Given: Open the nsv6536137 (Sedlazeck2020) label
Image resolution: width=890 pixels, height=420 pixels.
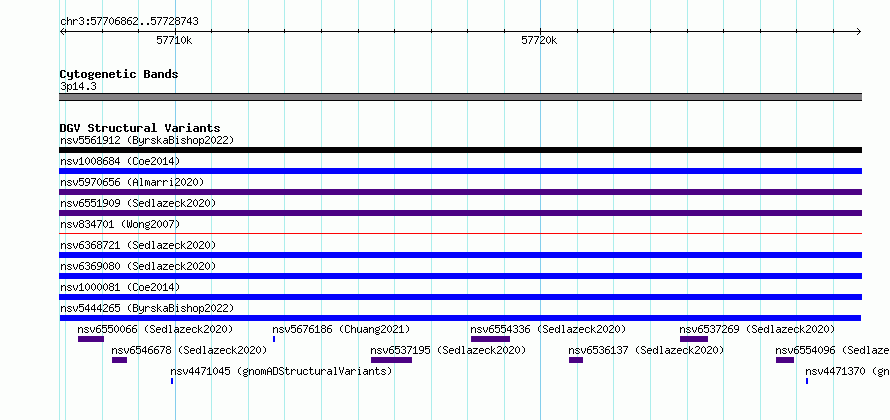Looking at the screenshot, I should coord(646,350).
